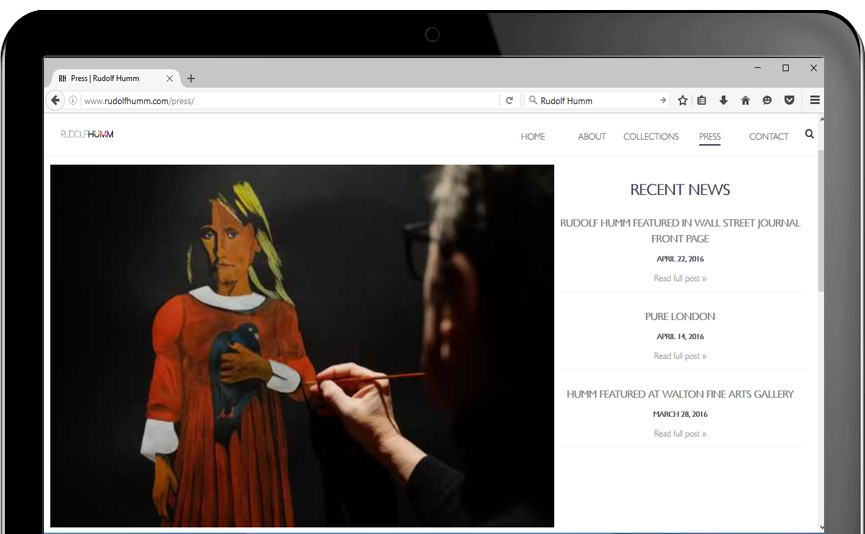
Task: Click the Pocket shield icon in toolbar
Action: point(789,100)
